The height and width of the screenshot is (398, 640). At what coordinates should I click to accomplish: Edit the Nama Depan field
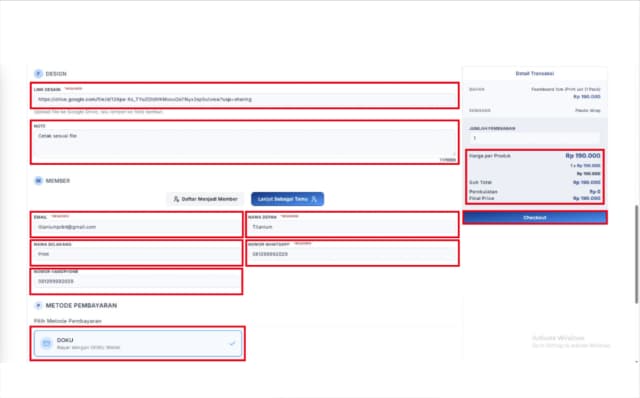(353, 227)
